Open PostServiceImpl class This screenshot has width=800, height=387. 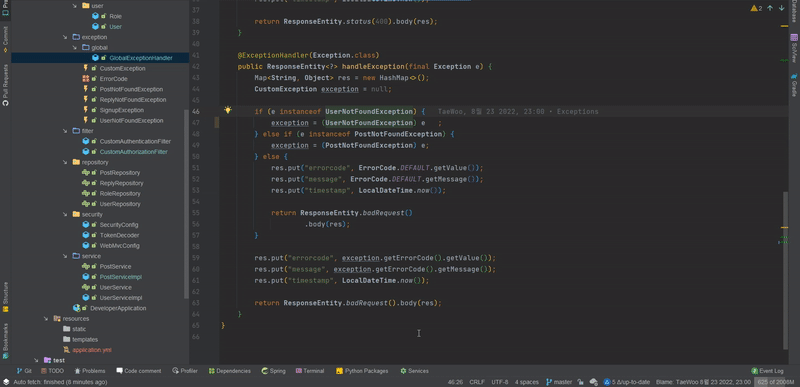tap(121, 277)
